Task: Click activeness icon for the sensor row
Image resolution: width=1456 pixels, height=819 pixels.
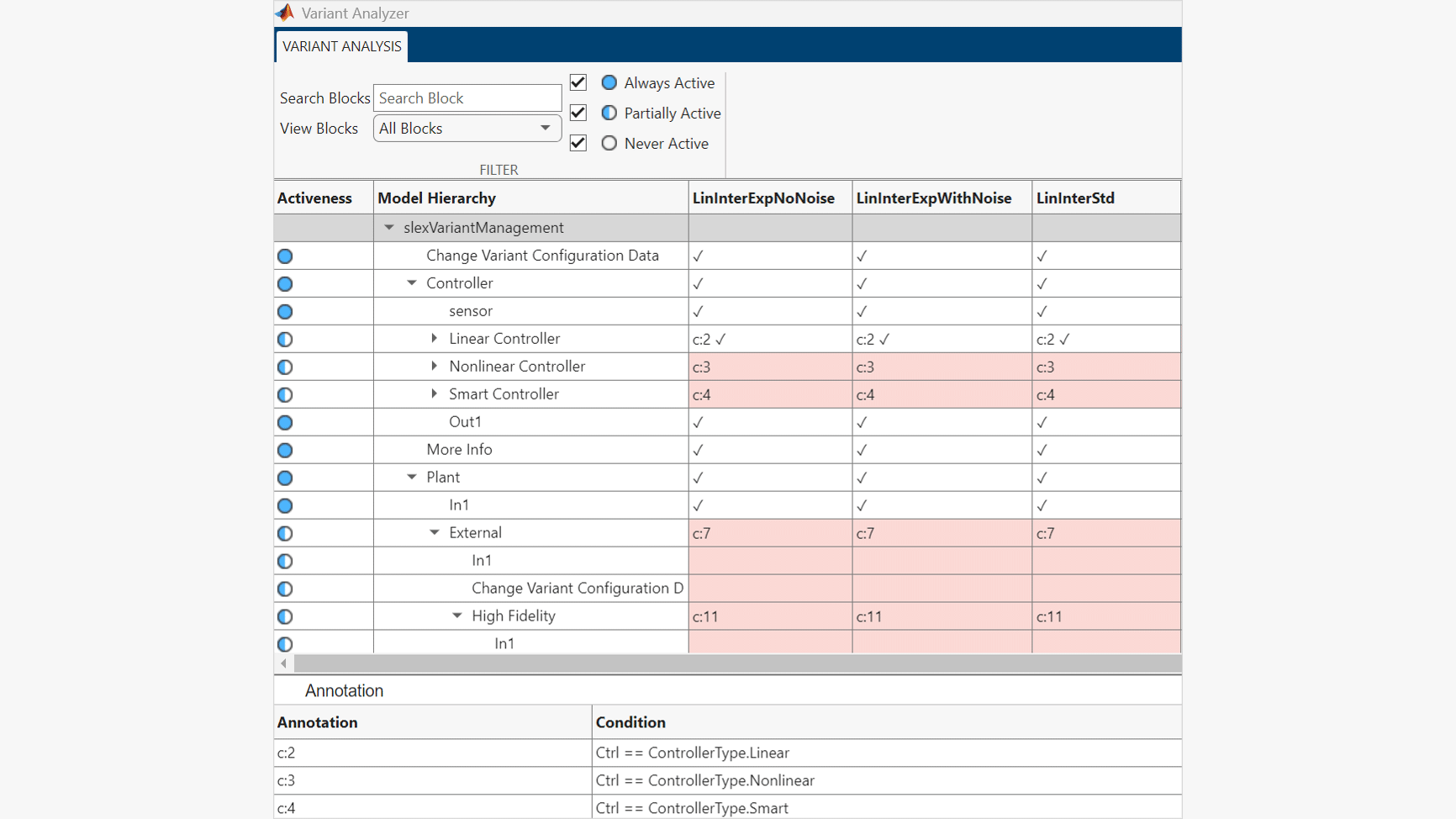Action: [285, 311]
